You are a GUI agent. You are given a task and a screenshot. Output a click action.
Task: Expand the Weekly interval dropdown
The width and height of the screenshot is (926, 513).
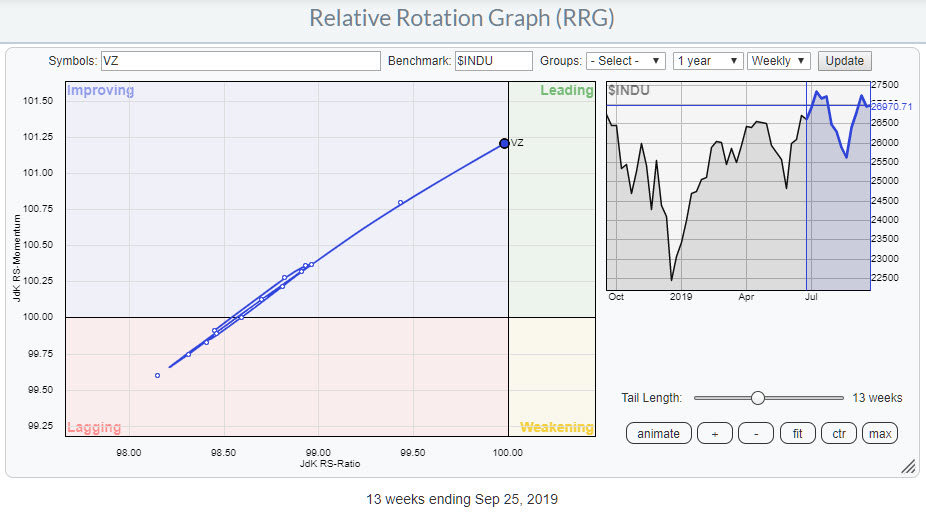click(778, 61)
